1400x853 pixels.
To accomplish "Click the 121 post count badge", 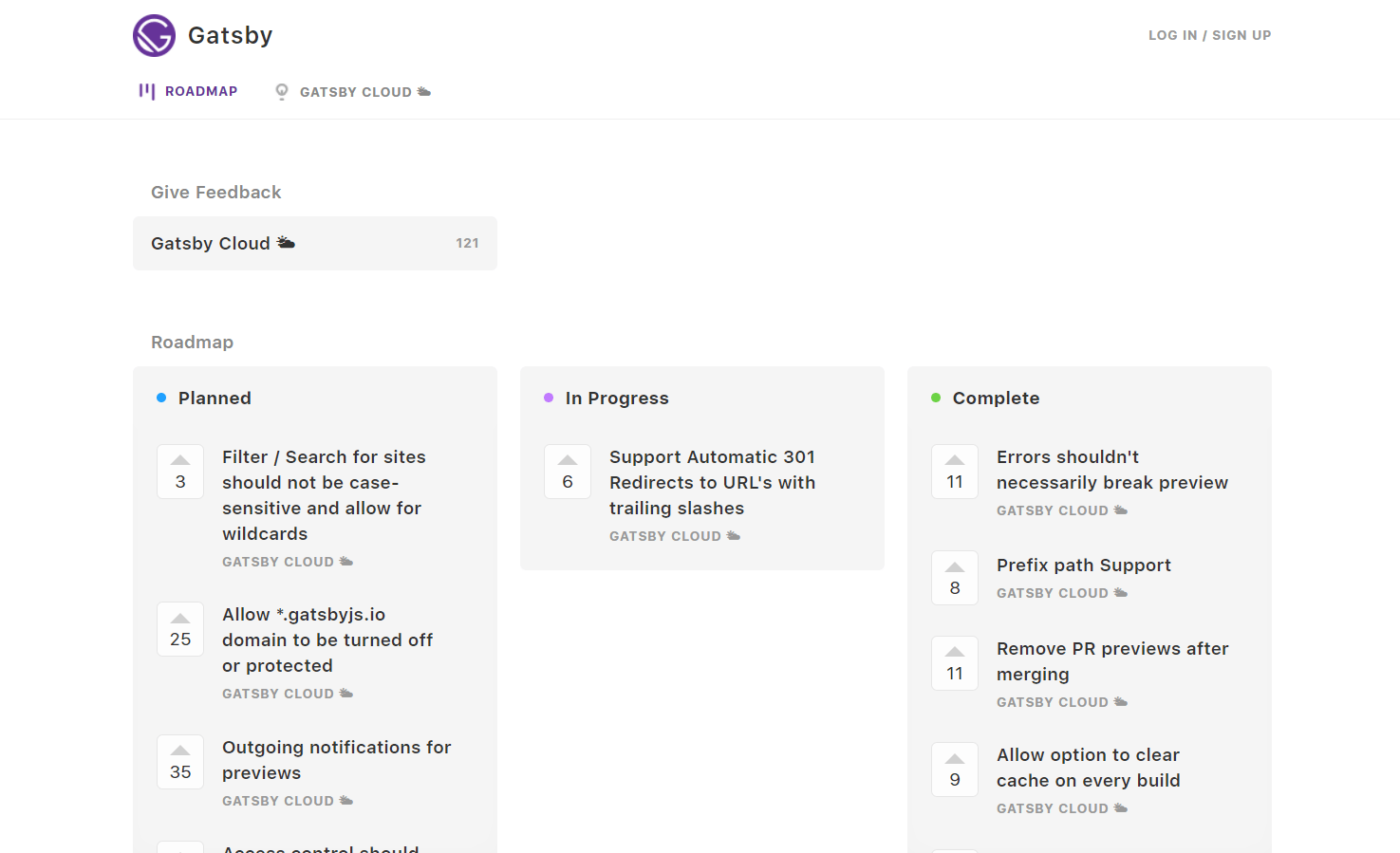I will click(x=467, y=243).
